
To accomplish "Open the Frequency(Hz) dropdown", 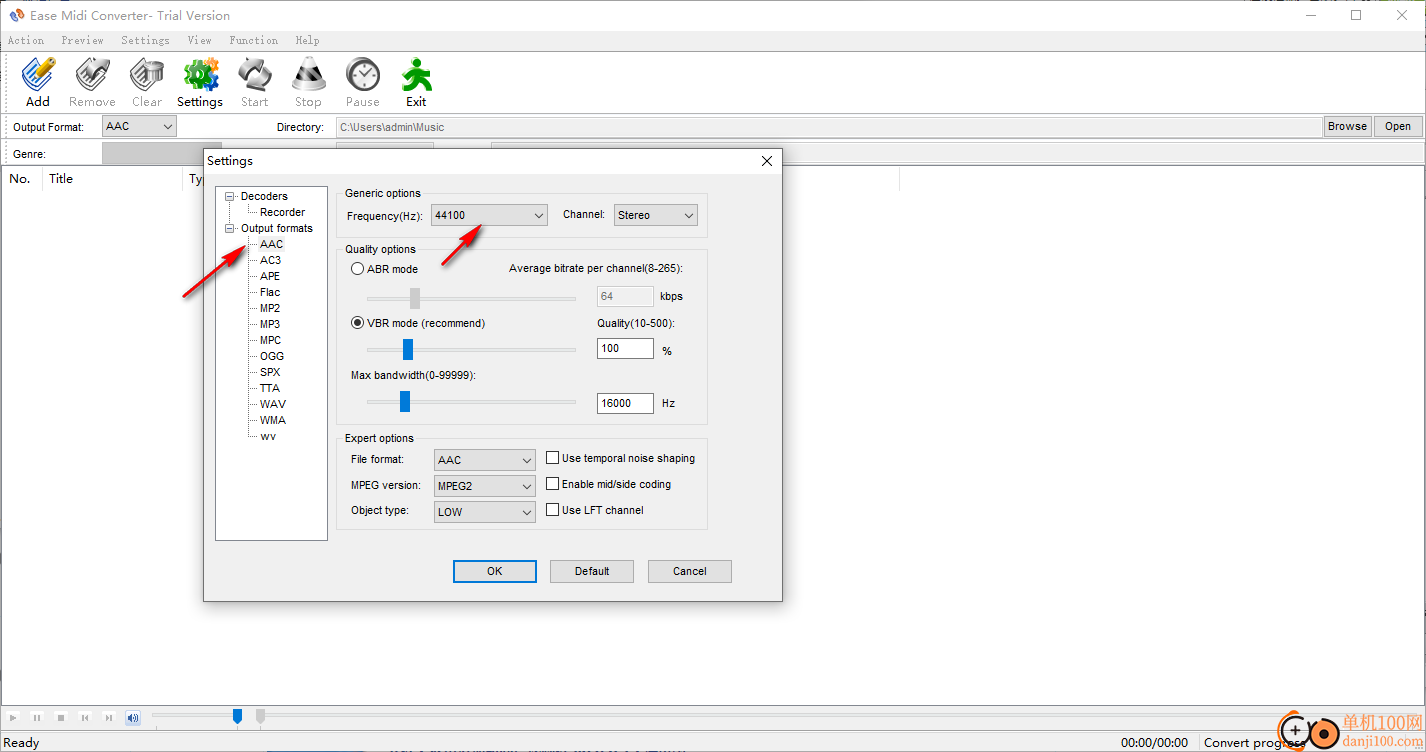I will [x=489, y=215].
